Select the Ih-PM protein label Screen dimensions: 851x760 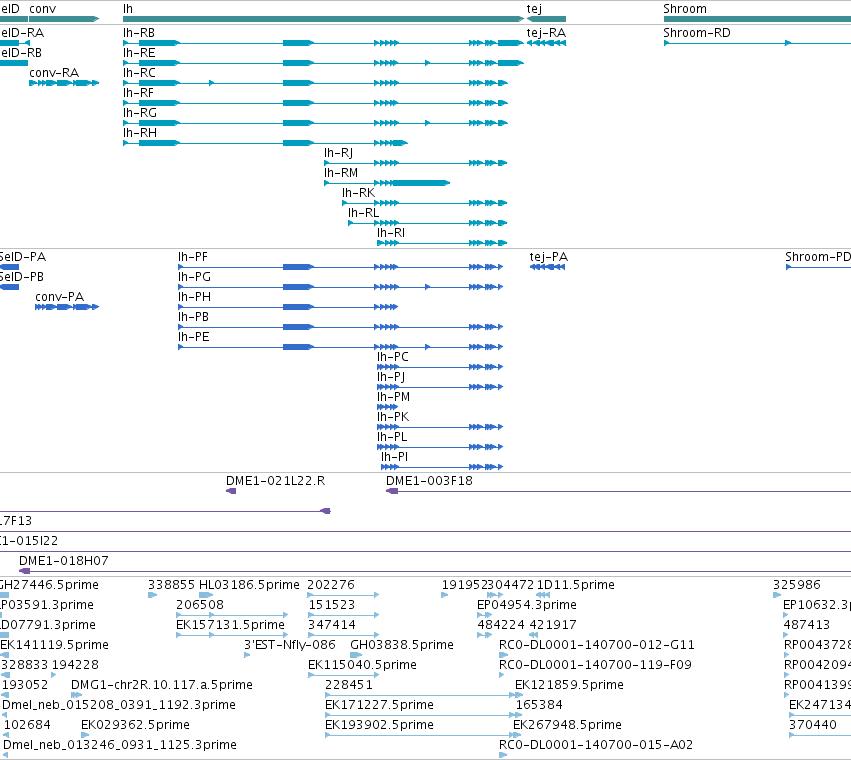tap(393, 397)
